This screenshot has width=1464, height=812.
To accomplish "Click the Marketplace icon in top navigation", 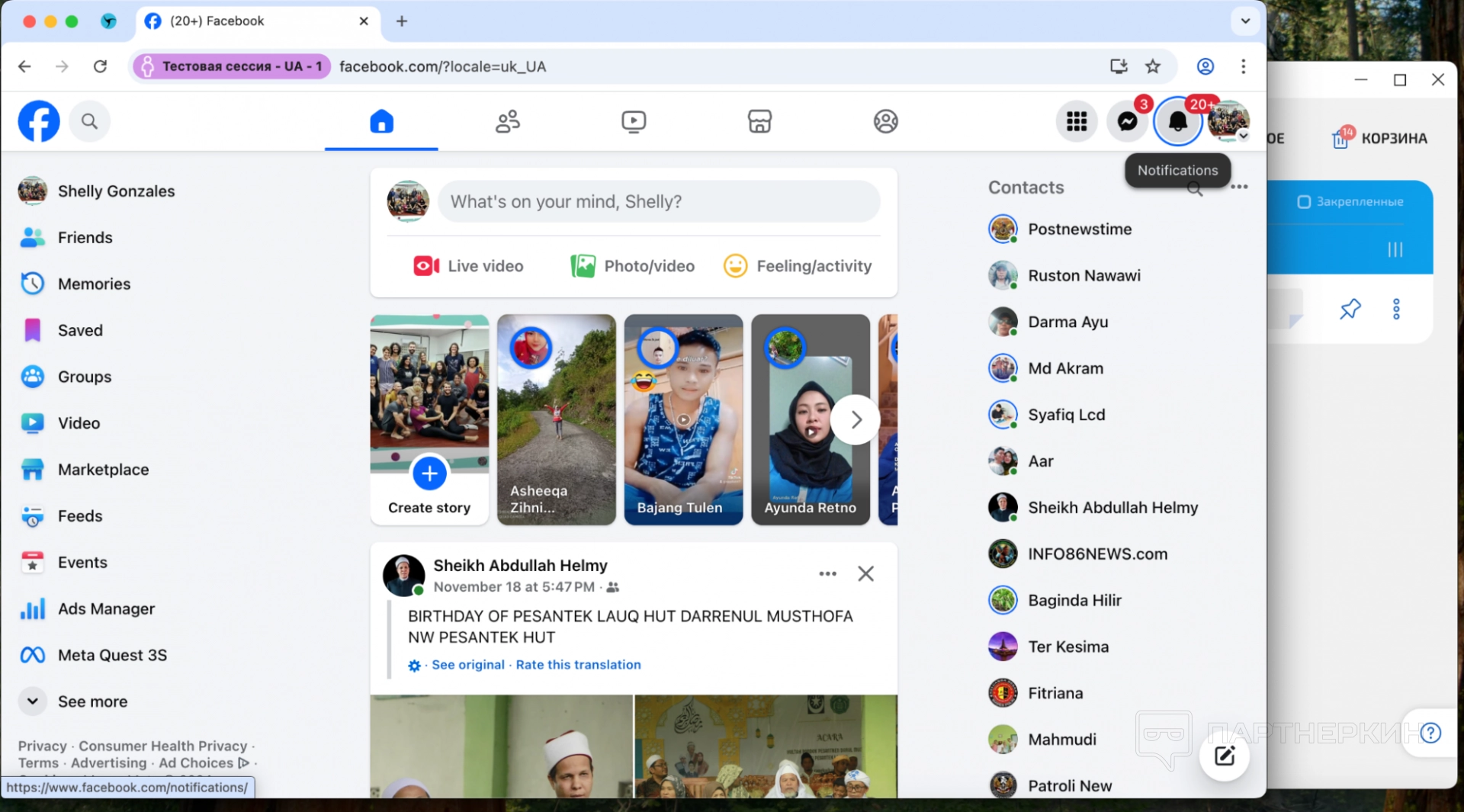I will pyautogui.click(x=759, y=121).
